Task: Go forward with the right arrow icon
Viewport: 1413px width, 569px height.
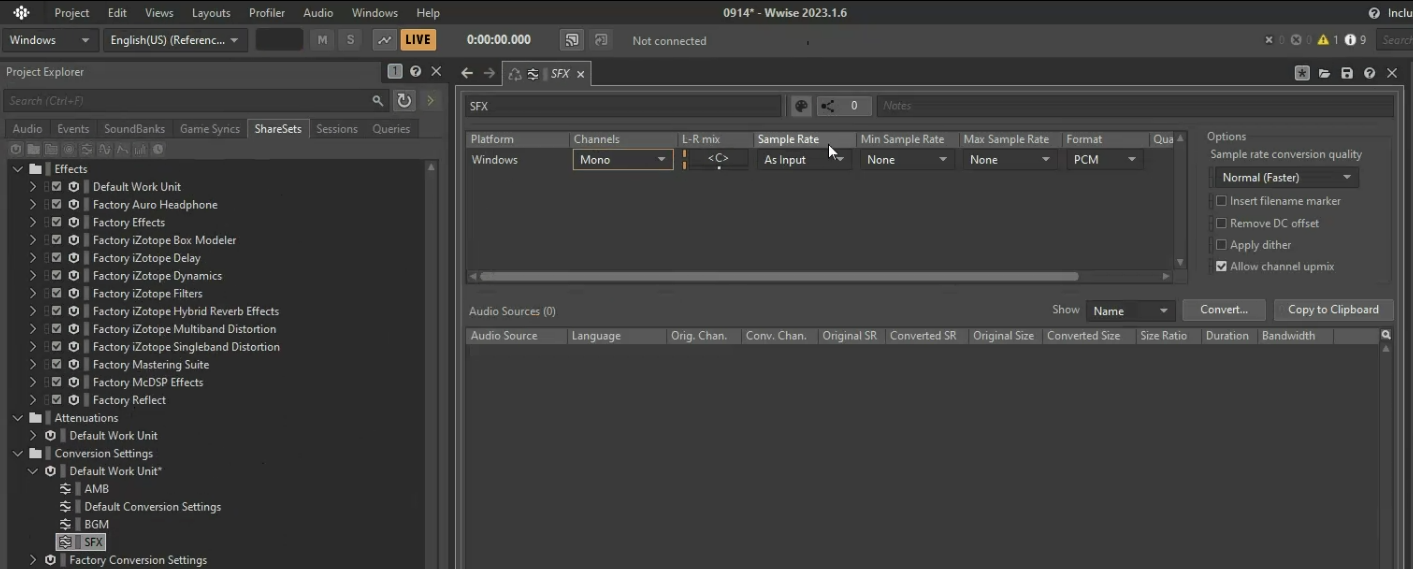Action: coord(489,73)
